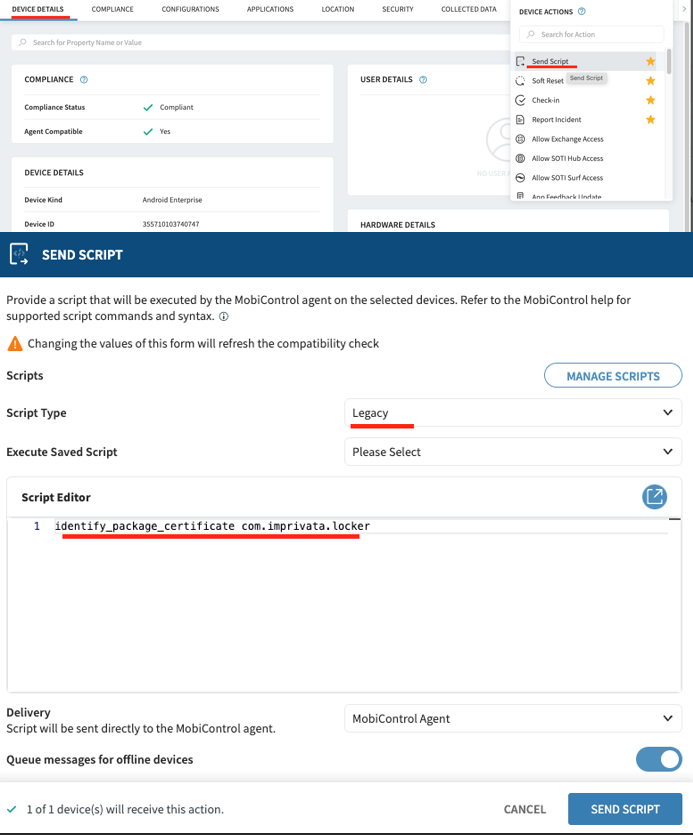This screenshot has height=835, width=693.
Task: Click the Device ID value 355710103740747
Action: pos(170,224)
